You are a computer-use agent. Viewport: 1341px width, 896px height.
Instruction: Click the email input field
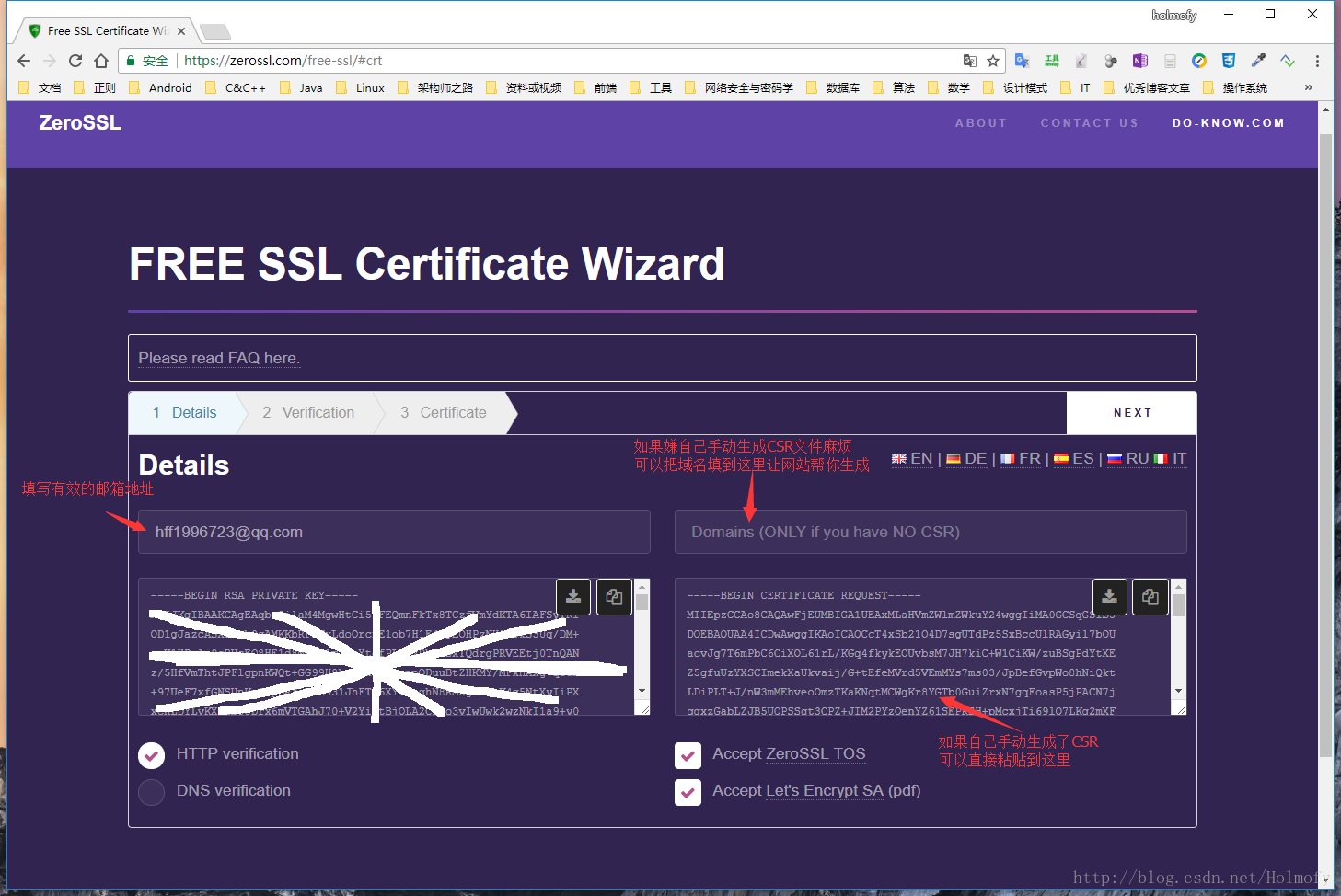[394, 532]
